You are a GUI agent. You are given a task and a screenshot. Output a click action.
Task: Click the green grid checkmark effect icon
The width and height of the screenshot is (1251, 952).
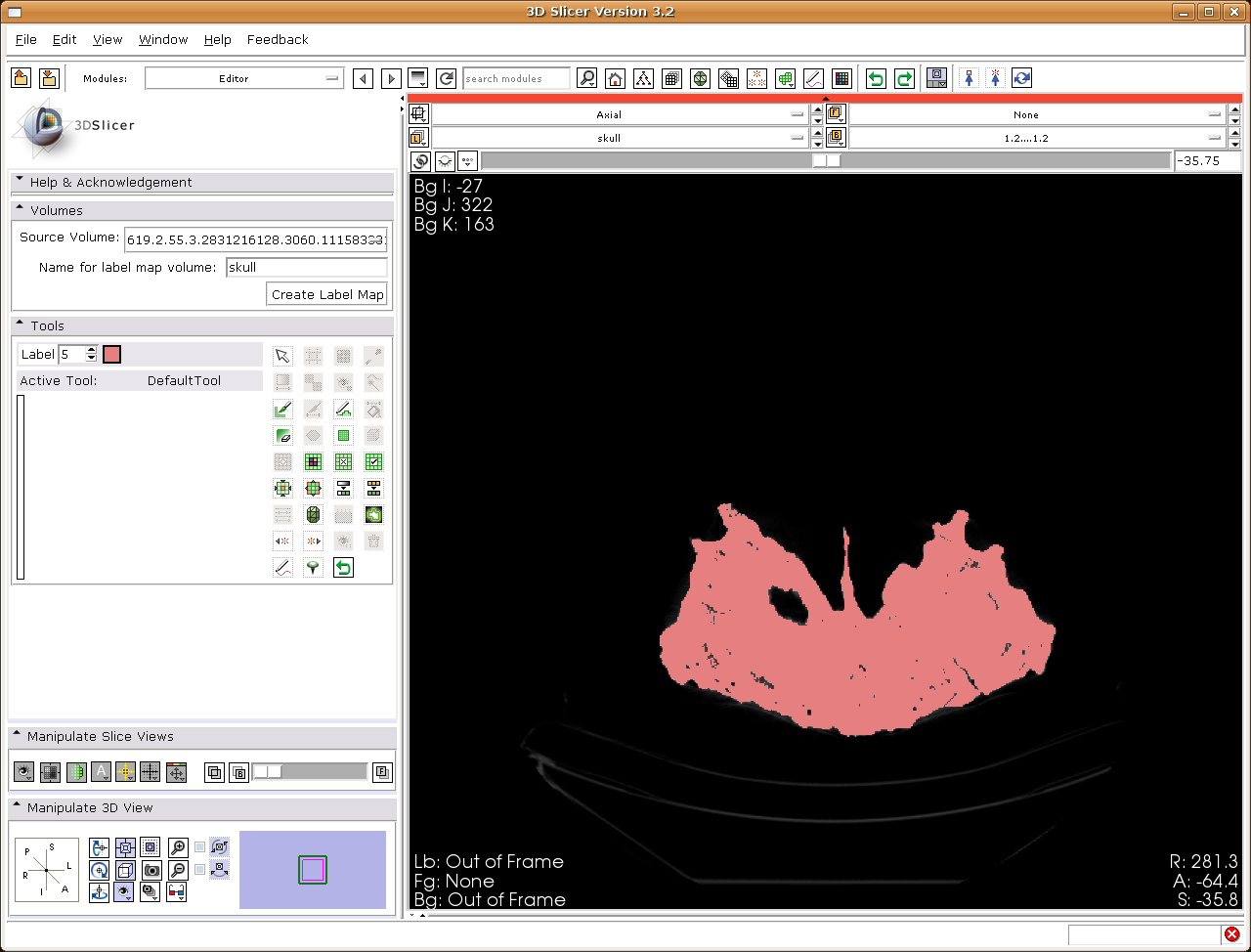pyautogui.click(x=373, y=461)
